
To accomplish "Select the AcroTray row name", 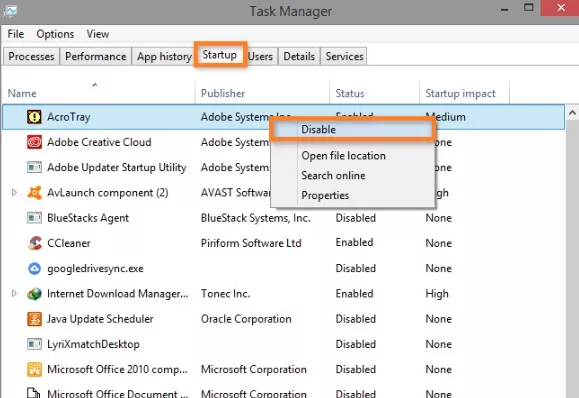I will click(69, 117).
